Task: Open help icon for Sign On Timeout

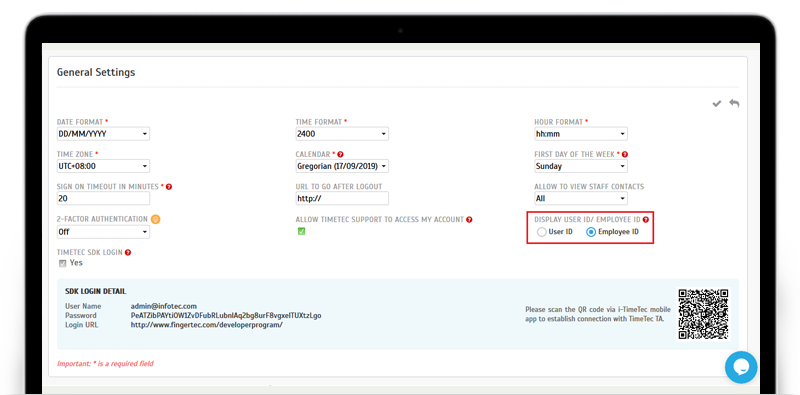Action: (x=169, y=187)
